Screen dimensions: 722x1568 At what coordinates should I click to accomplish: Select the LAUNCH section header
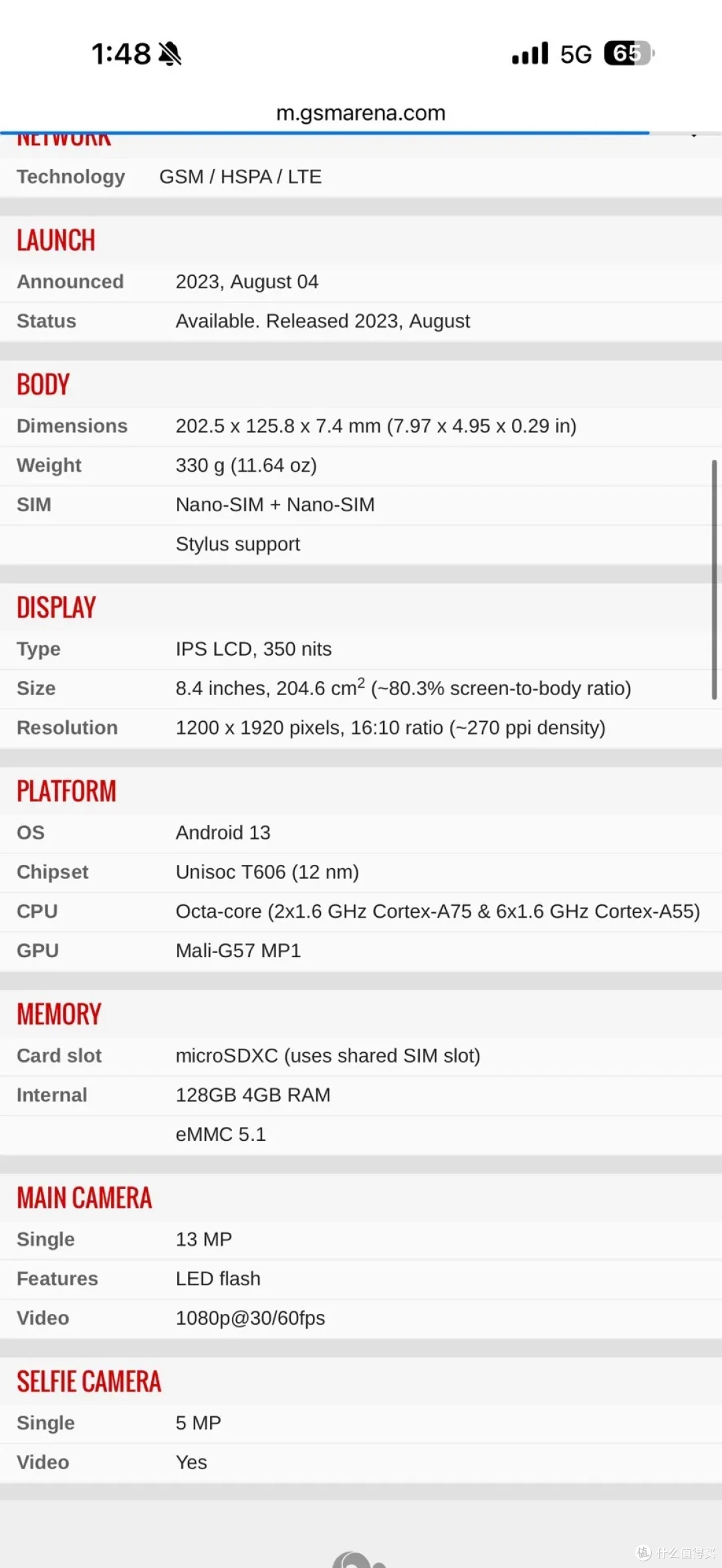coord(56,241)
